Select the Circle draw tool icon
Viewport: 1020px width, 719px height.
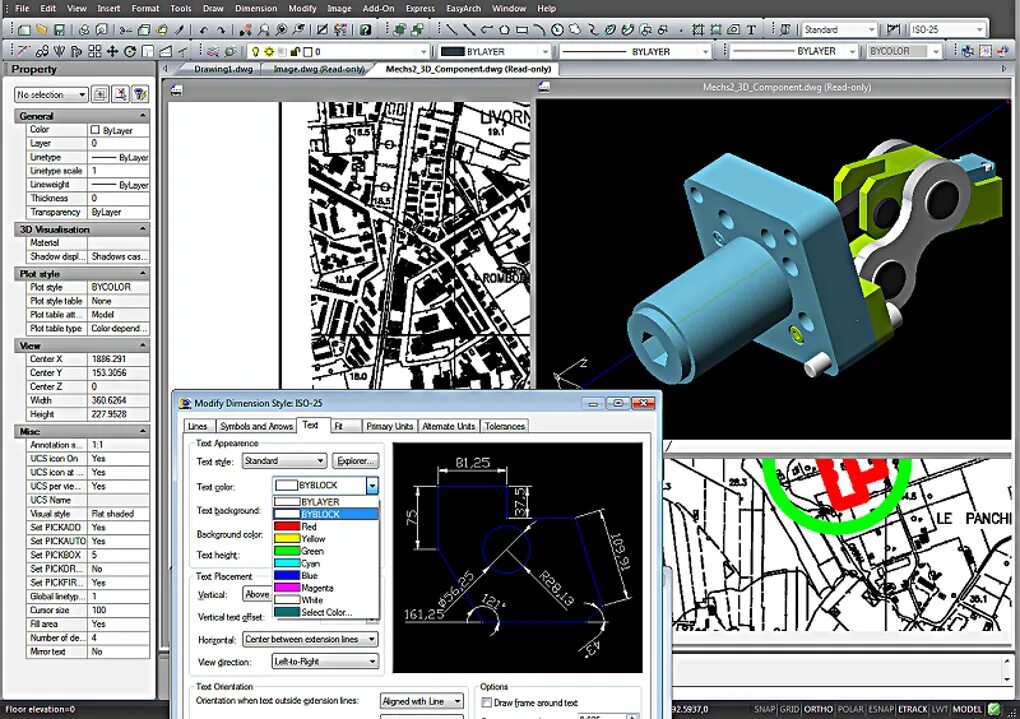(557, 30)
